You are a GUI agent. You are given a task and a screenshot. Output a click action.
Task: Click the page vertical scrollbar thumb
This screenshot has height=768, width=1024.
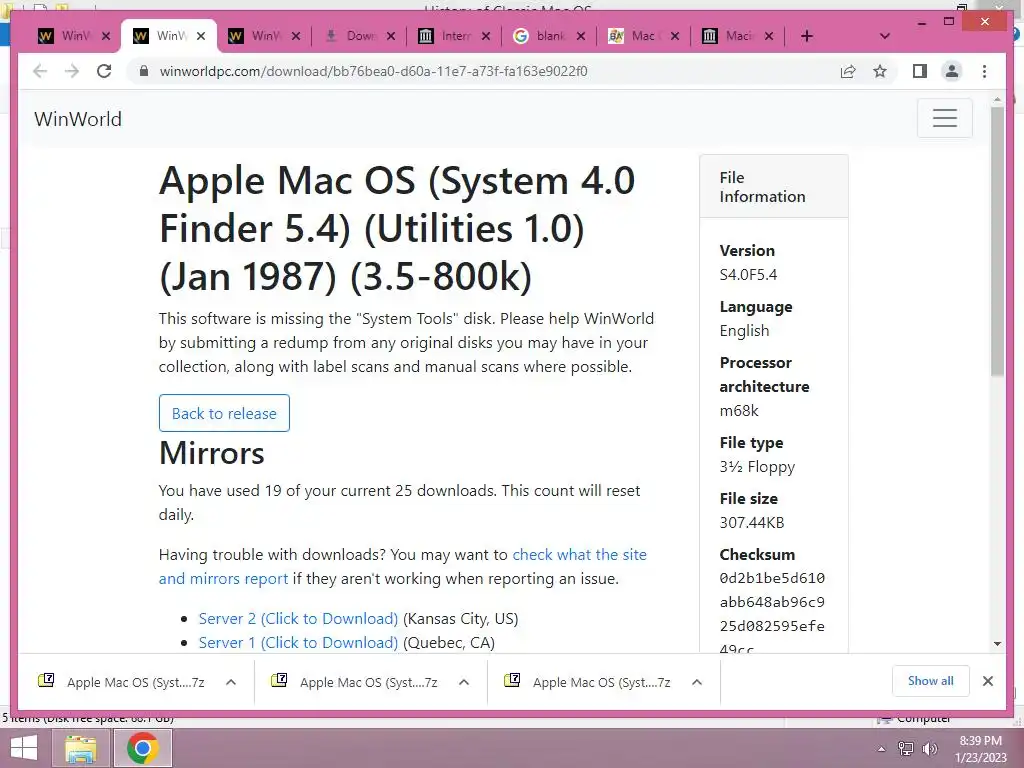pyautogui.click(x=997, y=241)
